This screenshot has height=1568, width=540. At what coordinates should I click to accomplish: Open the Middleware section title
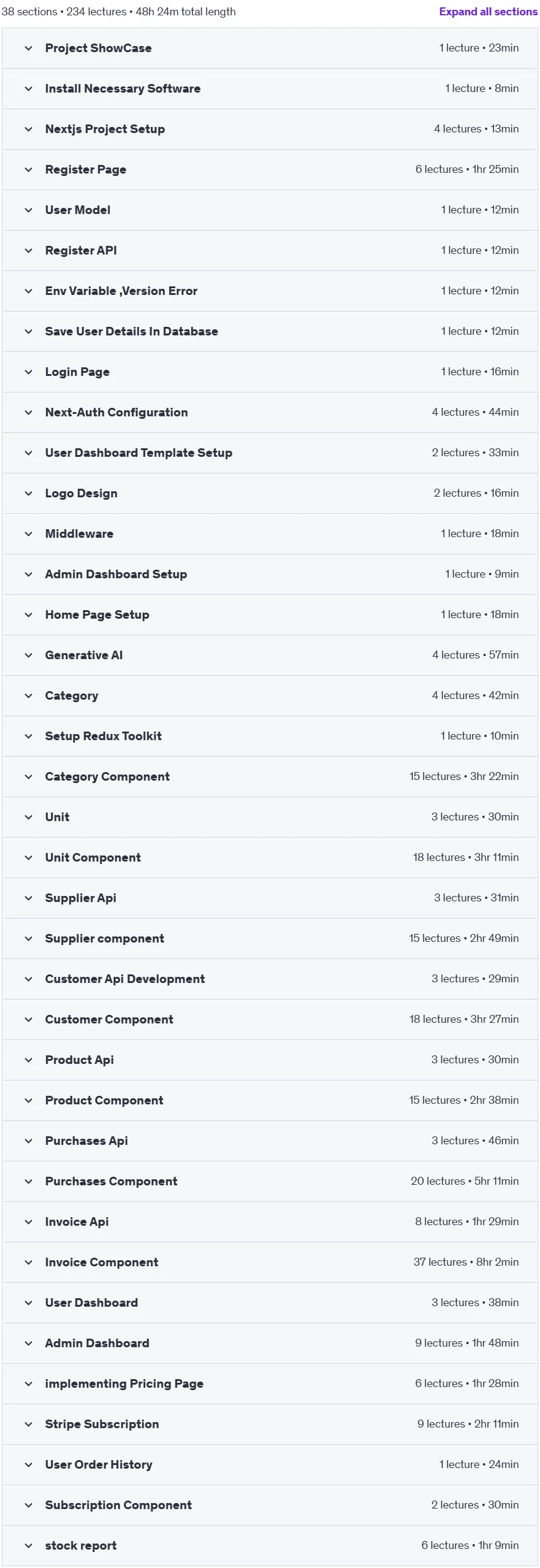(x=79, y=534)
